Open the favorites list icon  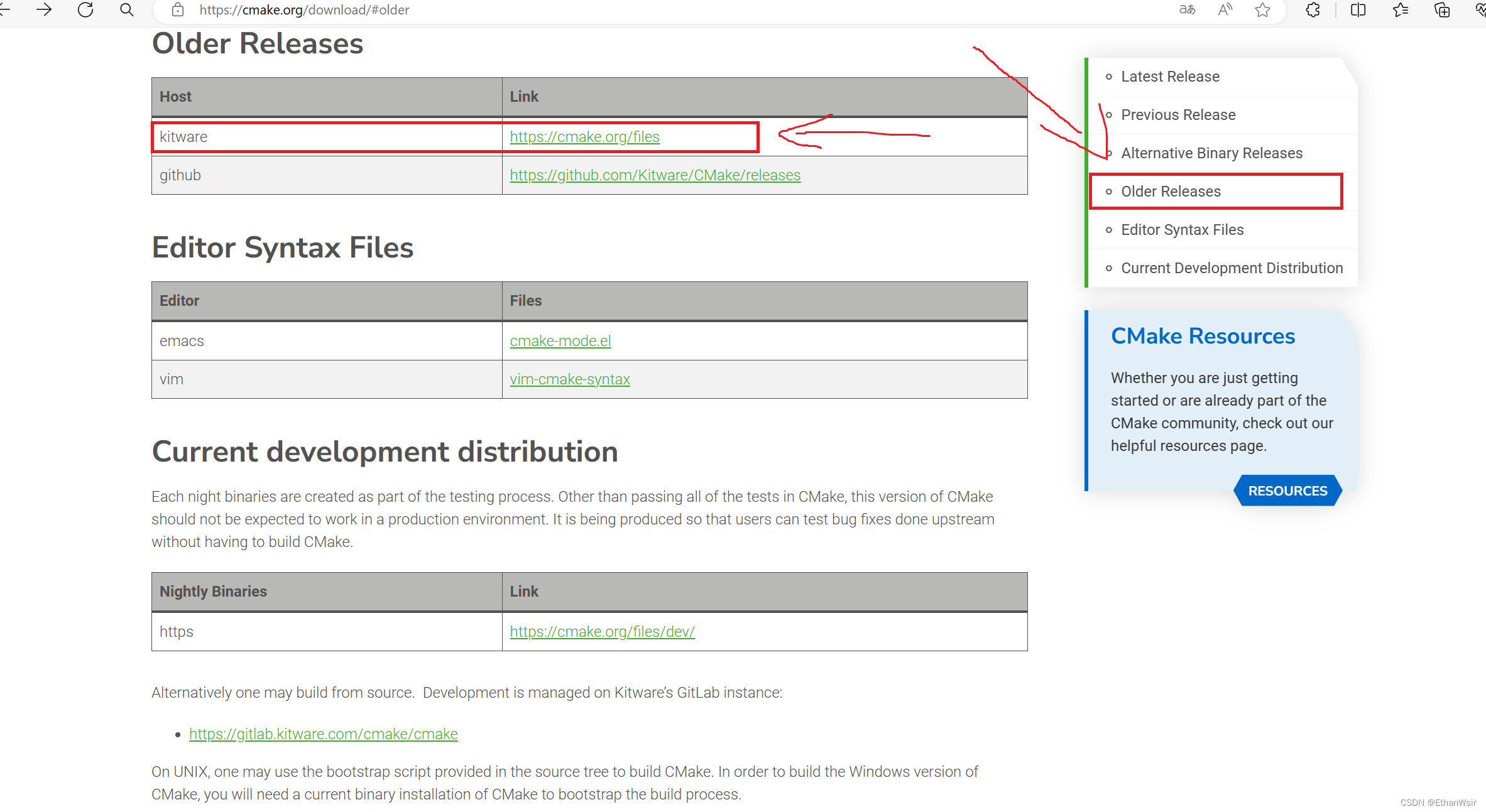click(1400, 9)
